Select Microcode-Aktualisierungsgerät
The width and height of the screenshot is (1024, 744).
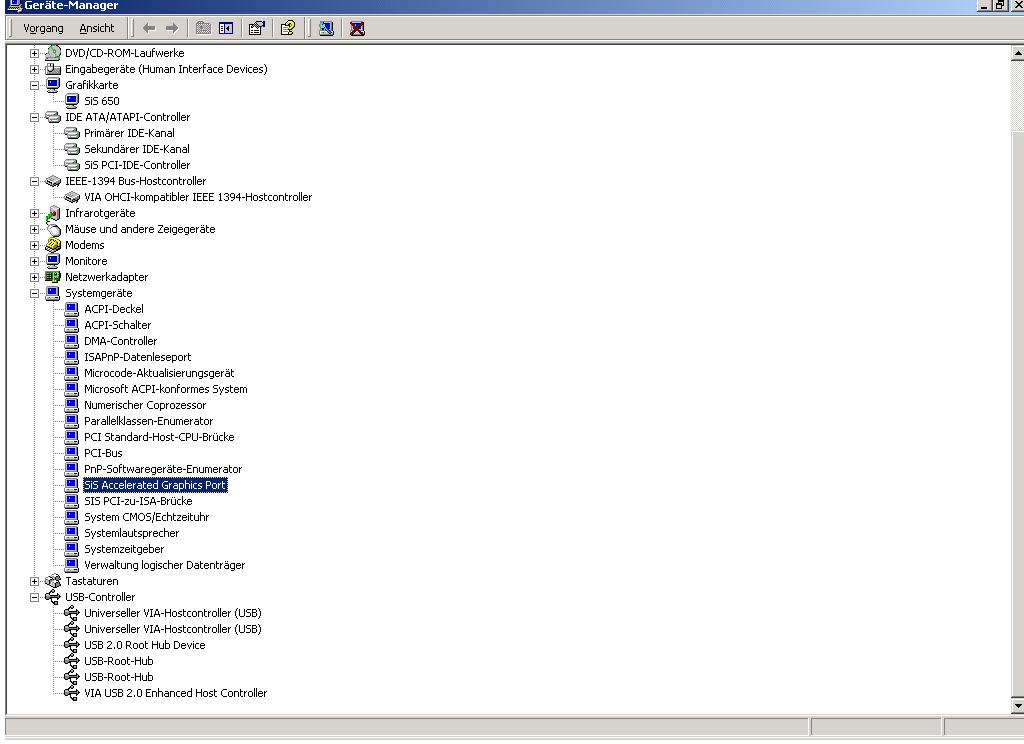[159, 373]
